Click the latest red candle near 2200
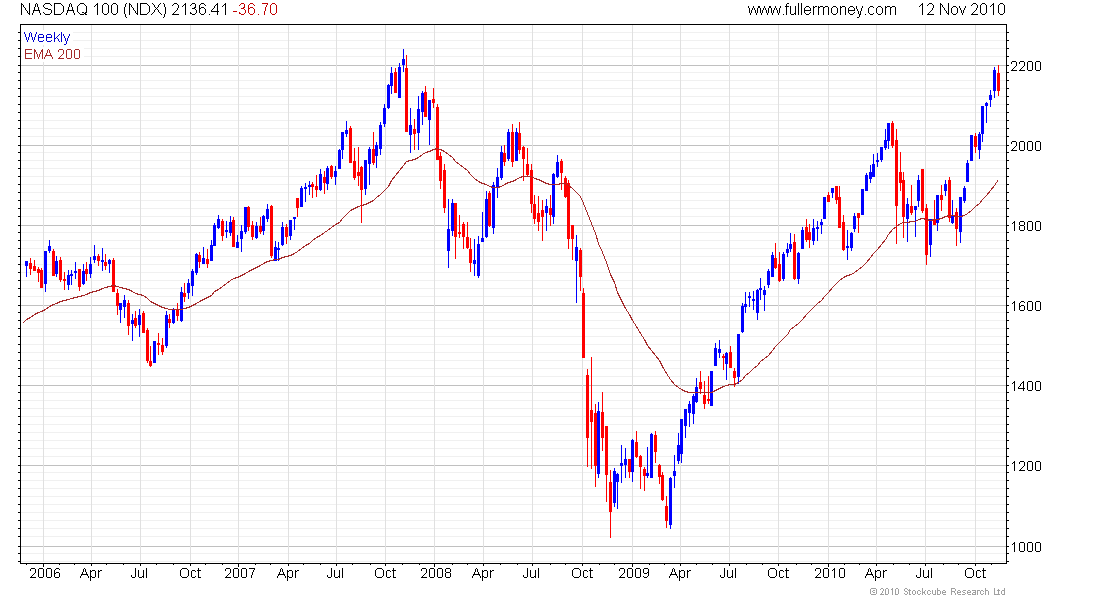Image resolution: width=1100 pixels, height=600 pixels. pyautogui.click(x=998, y=81)
